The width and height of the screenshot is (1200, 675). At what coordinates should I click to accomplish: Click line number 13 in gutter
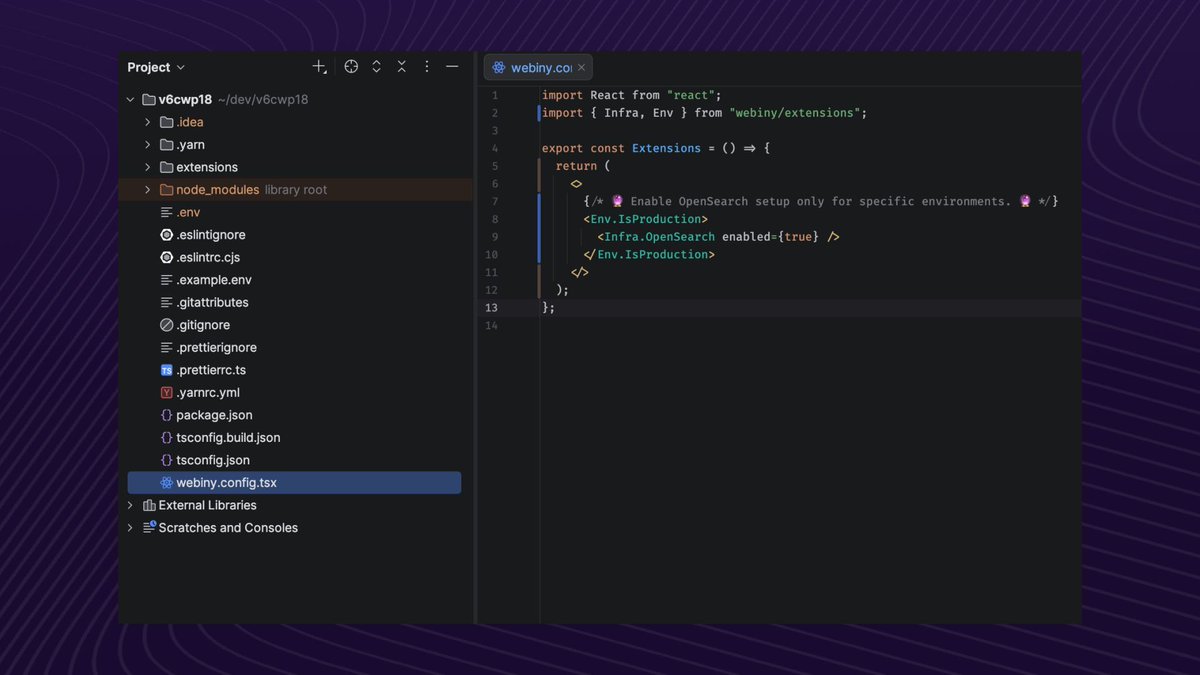click(492, 308)
